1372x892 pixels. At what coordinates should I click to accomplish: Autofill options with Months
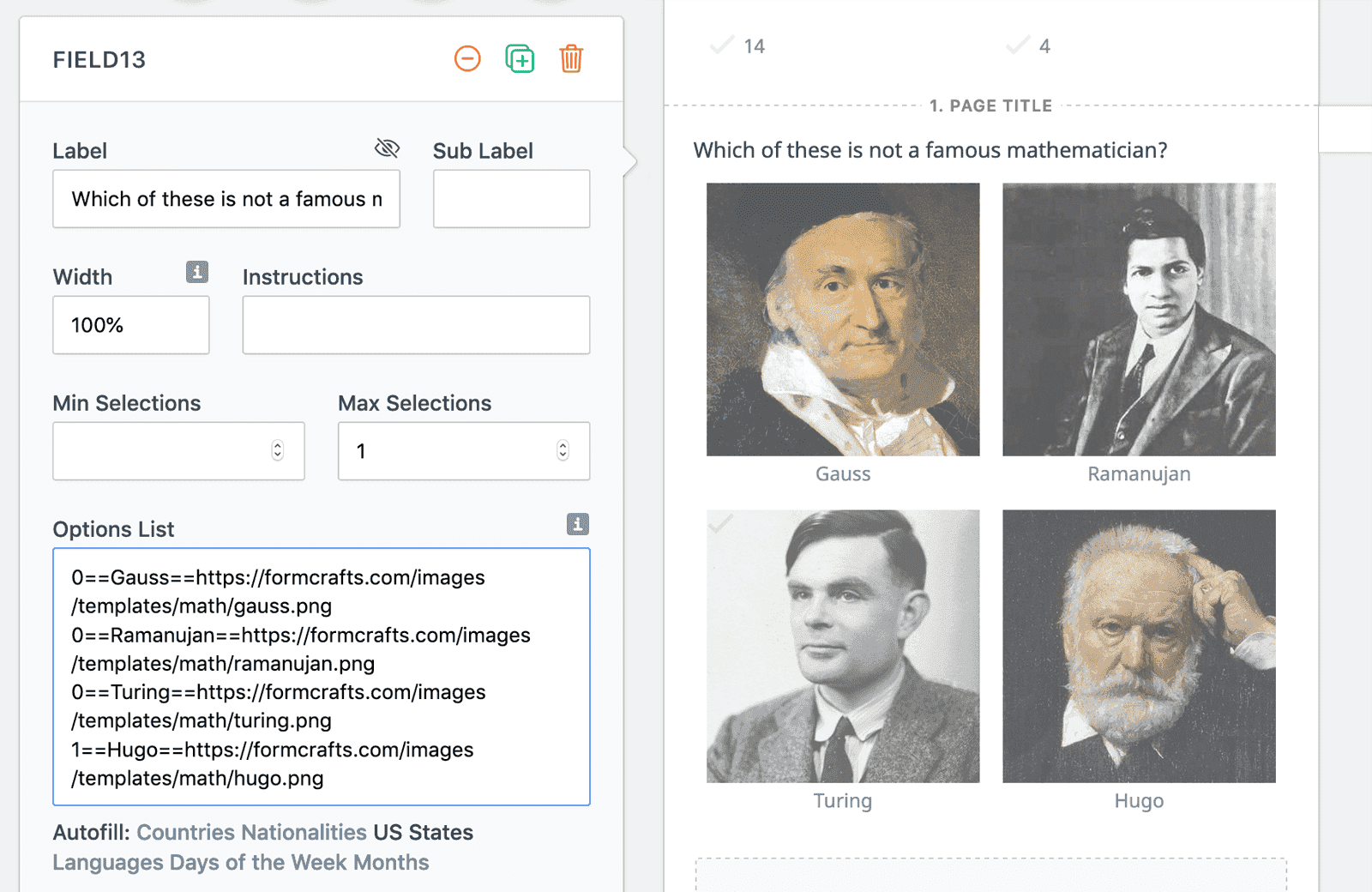tap(391, 862)
